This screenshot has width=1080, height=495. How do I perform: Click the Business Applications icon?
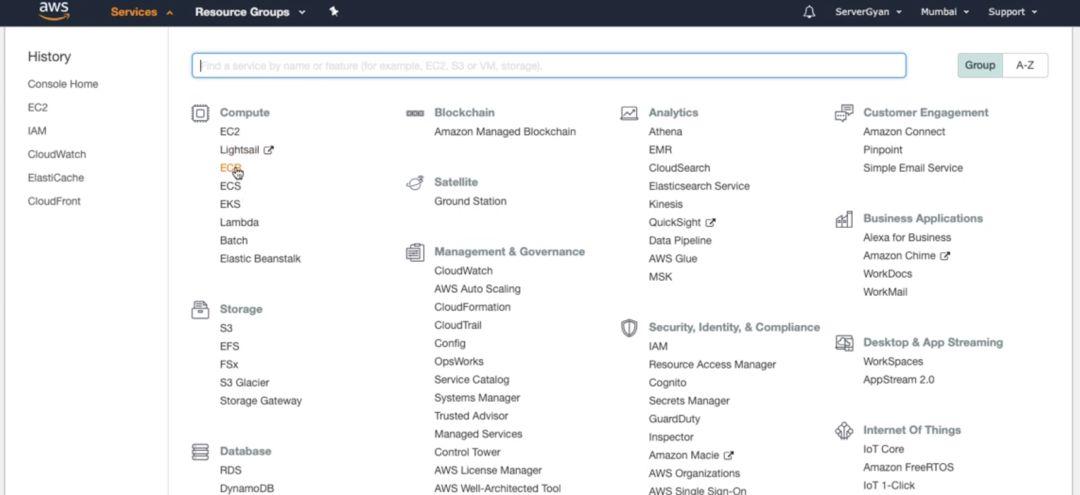pos(844,219)
